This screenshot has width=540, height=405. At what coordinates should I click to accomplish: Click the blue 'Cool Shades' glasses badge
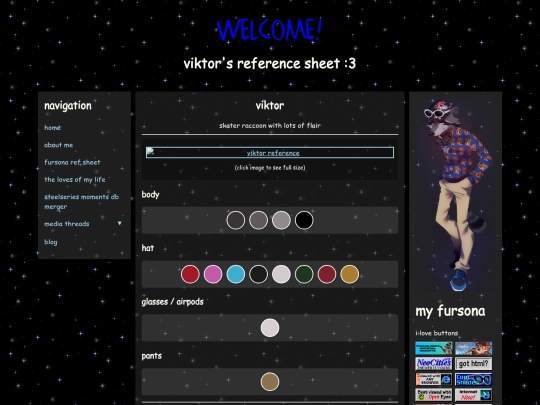[x=474, y=379]
